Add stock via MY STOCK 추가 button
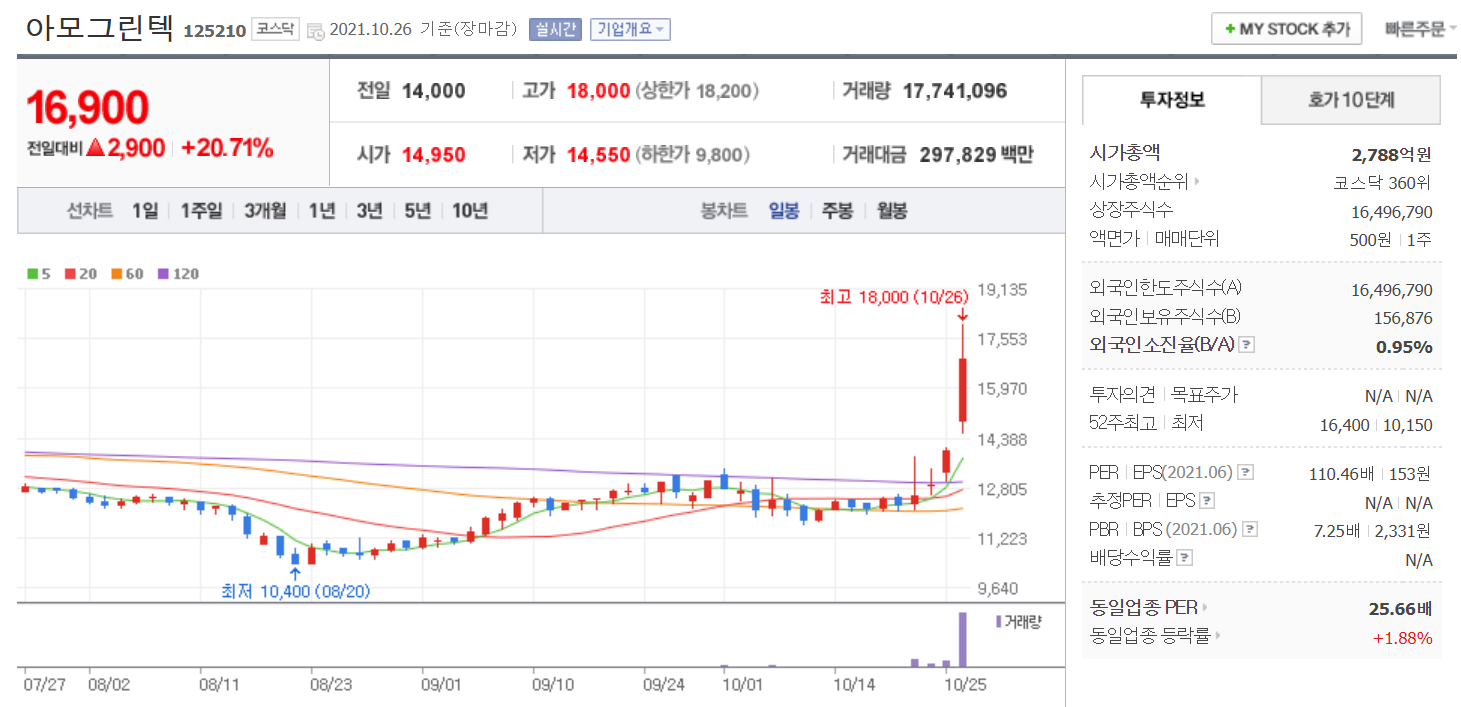Image resolution: width=1461 pixels, height=707 pixels. [x=1286, y=29]
